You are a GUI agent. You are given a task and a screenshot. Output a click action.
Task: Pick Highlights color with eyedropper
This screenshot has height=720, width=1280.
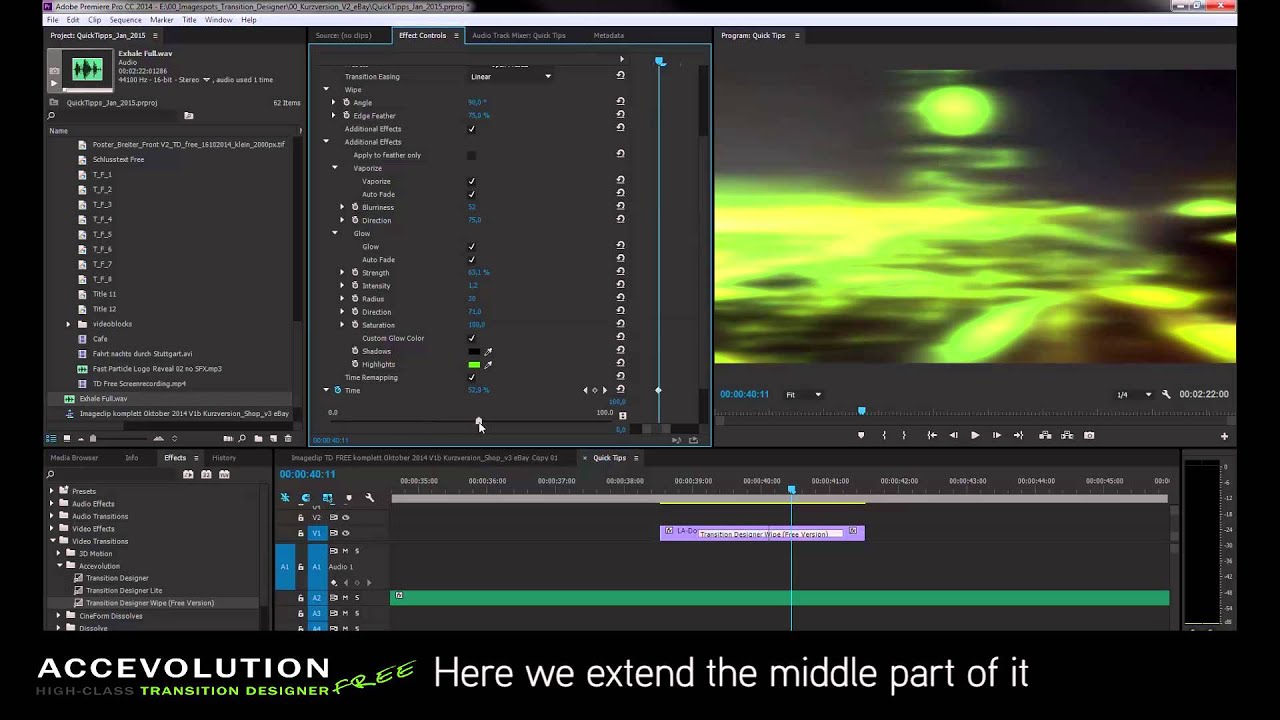click(x=488, y=365)
